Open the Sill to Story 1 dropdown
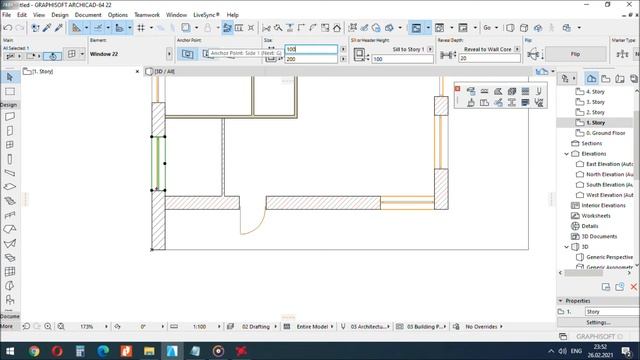The image size is (640, 360). [x=430, y=49]
